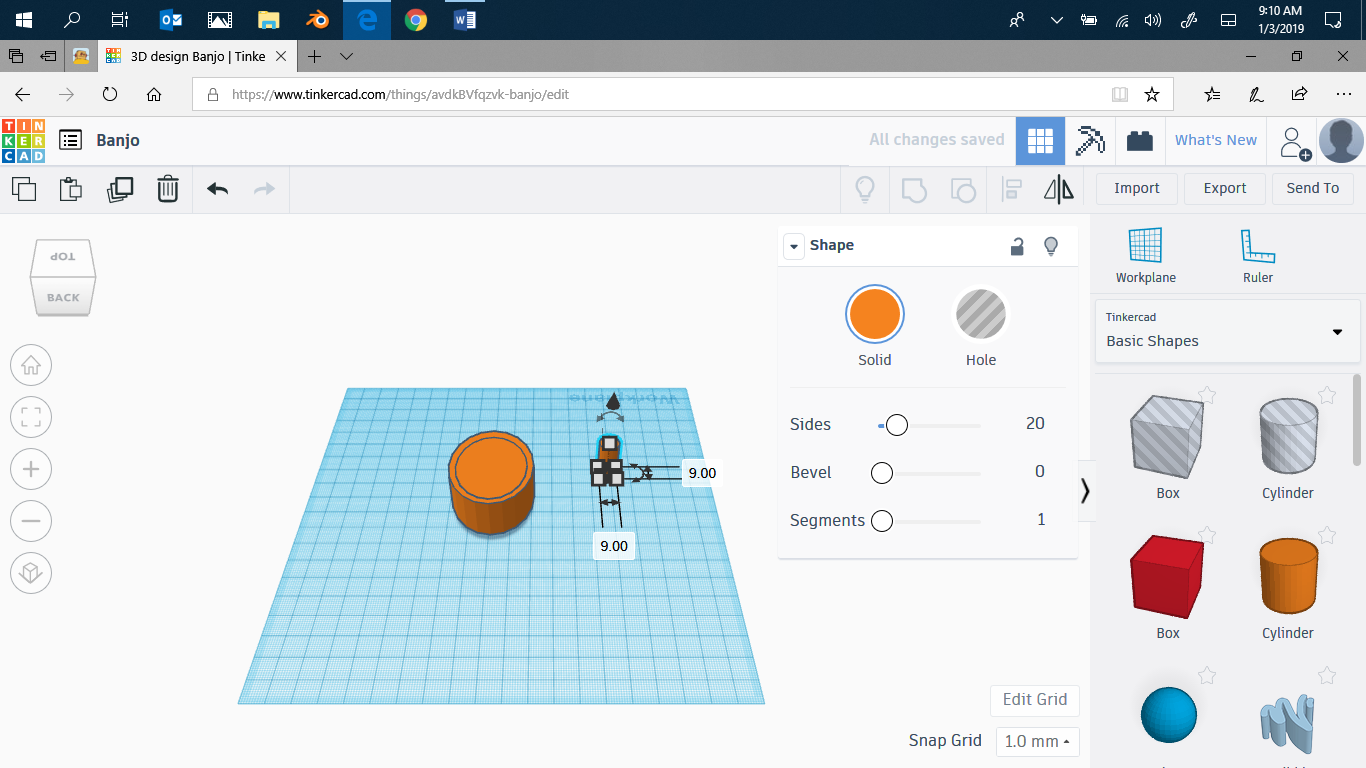
Task: Zoom in with the plus button
Action: (31, 469)
